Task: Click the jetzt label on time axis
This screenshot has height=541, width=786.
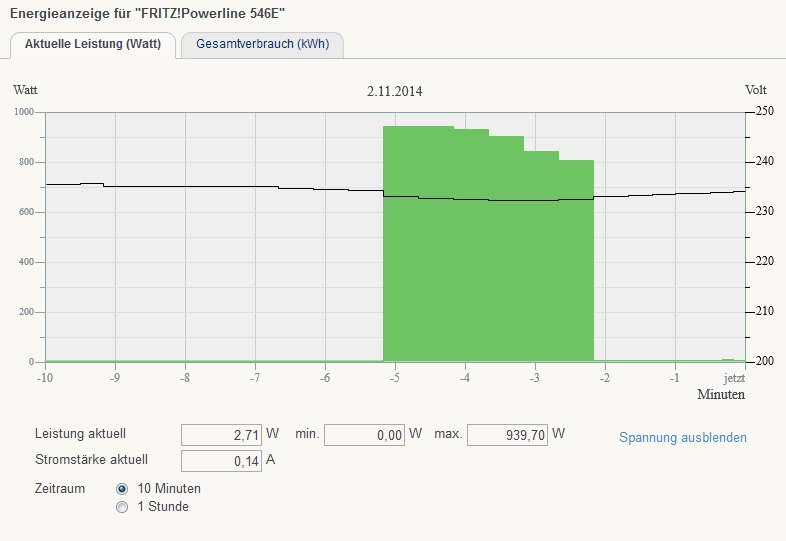Action: click(735, 378)
